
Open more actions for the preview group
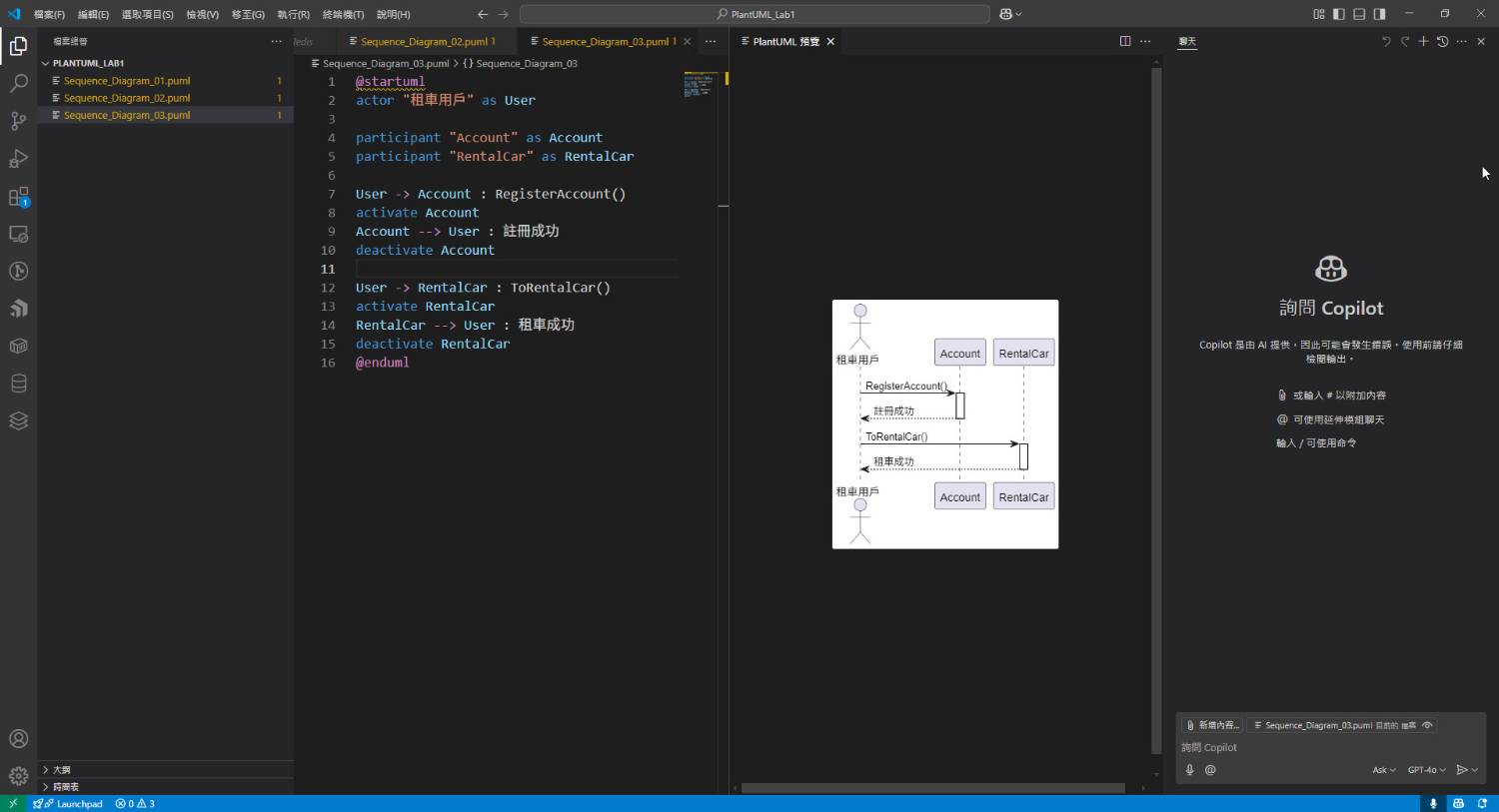1145,41
